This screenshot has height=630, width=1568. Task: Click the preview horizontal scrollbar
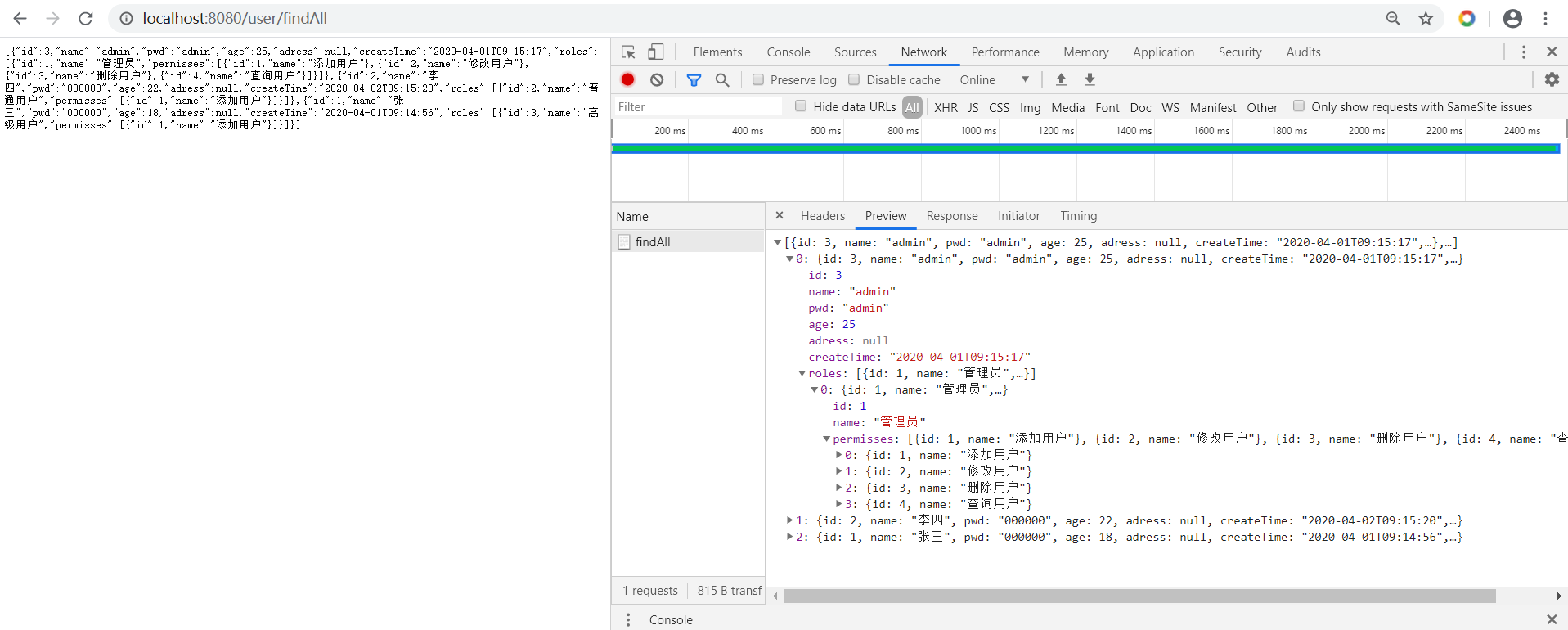pos(1139,596)
